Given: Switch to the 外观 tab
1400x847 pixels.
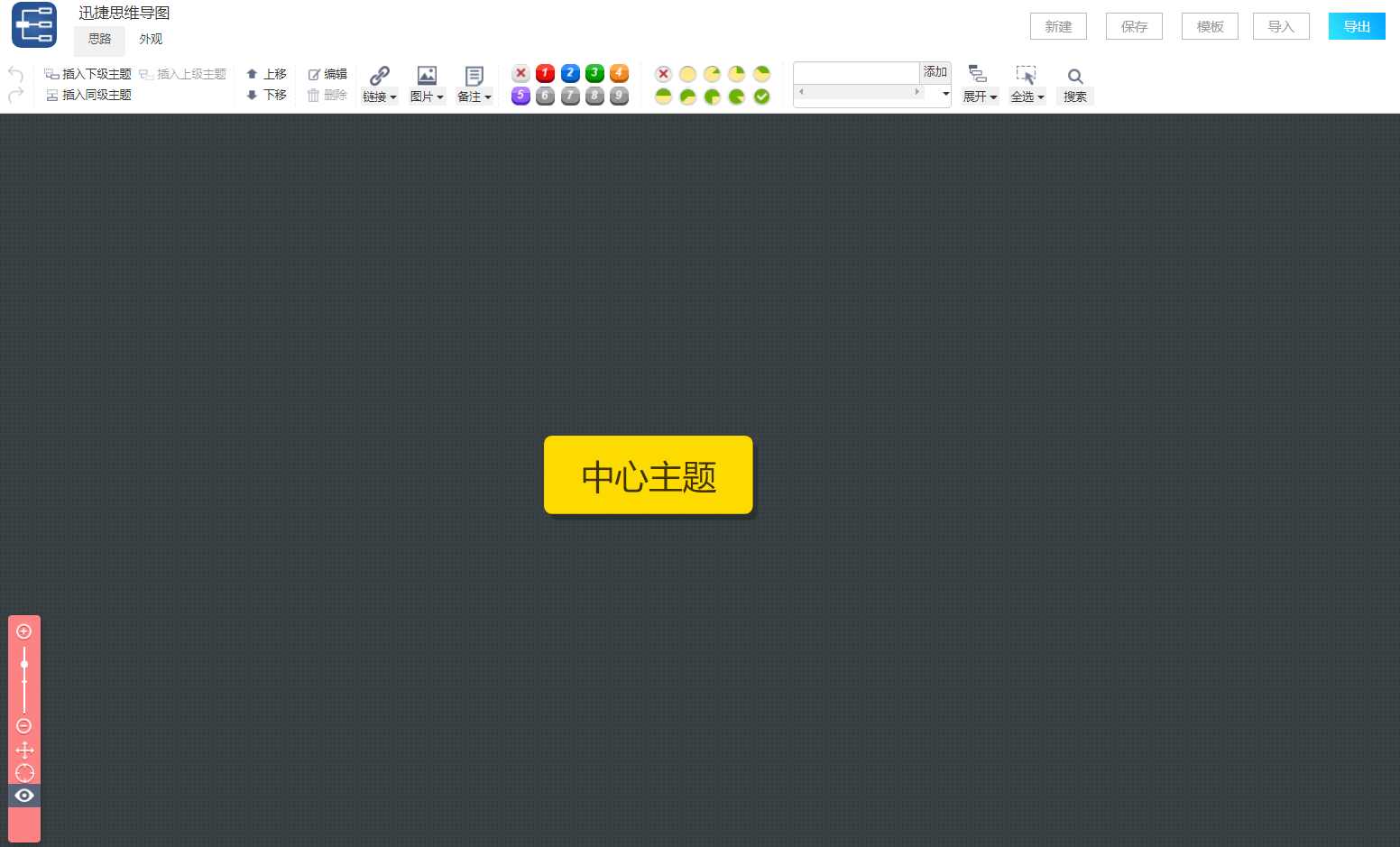Looking at the screenshot, I should [x=151, y=40].
